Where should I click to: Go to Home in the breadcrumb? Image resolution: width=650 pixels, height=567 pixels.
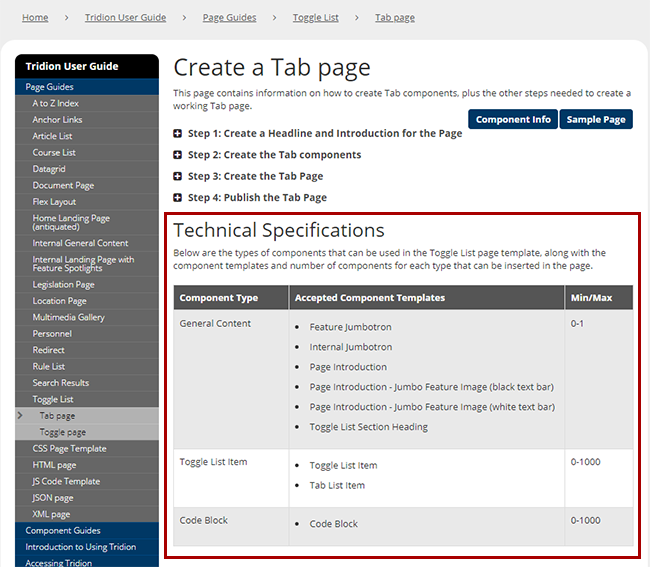[x=35, y=18]
